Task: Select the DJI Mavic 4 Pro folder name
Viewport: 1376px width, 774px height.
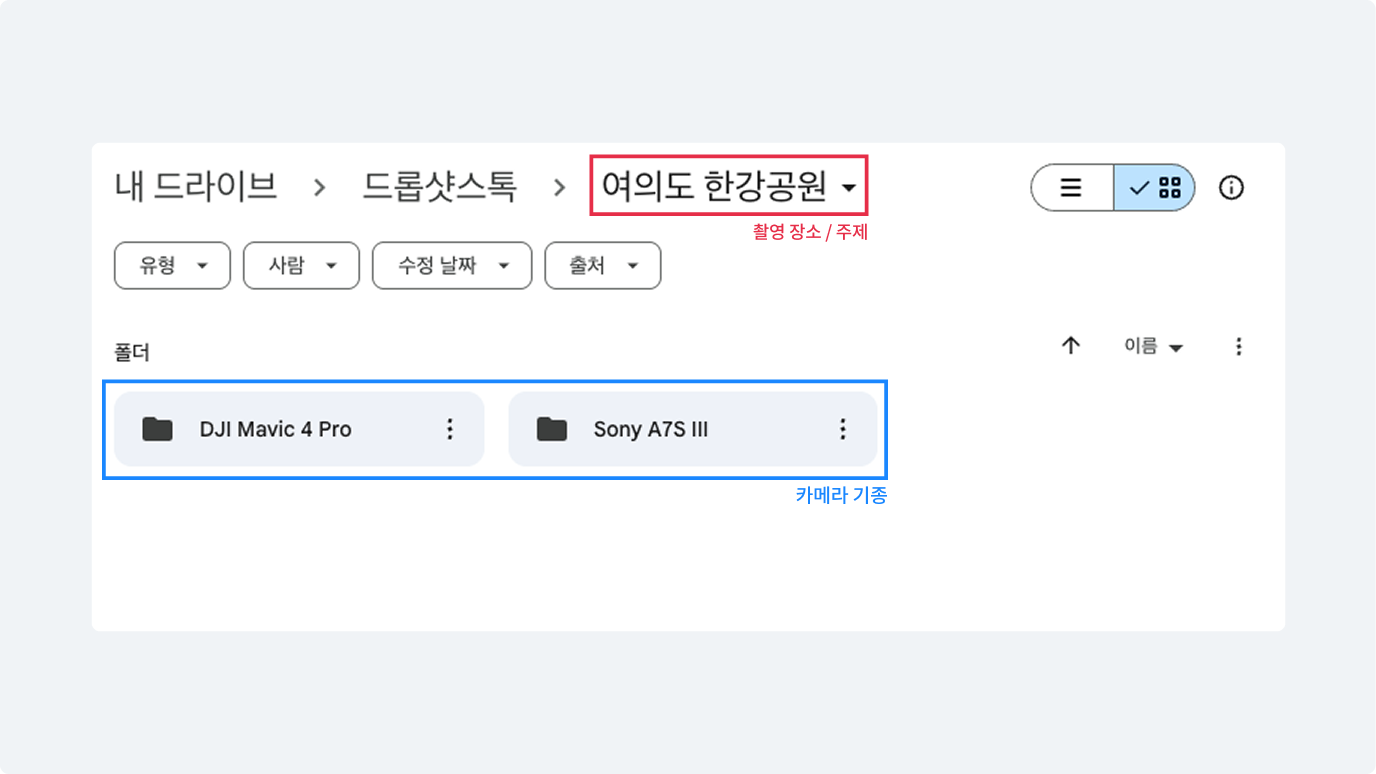Action: pyautogui.click(x=275, y=429)
